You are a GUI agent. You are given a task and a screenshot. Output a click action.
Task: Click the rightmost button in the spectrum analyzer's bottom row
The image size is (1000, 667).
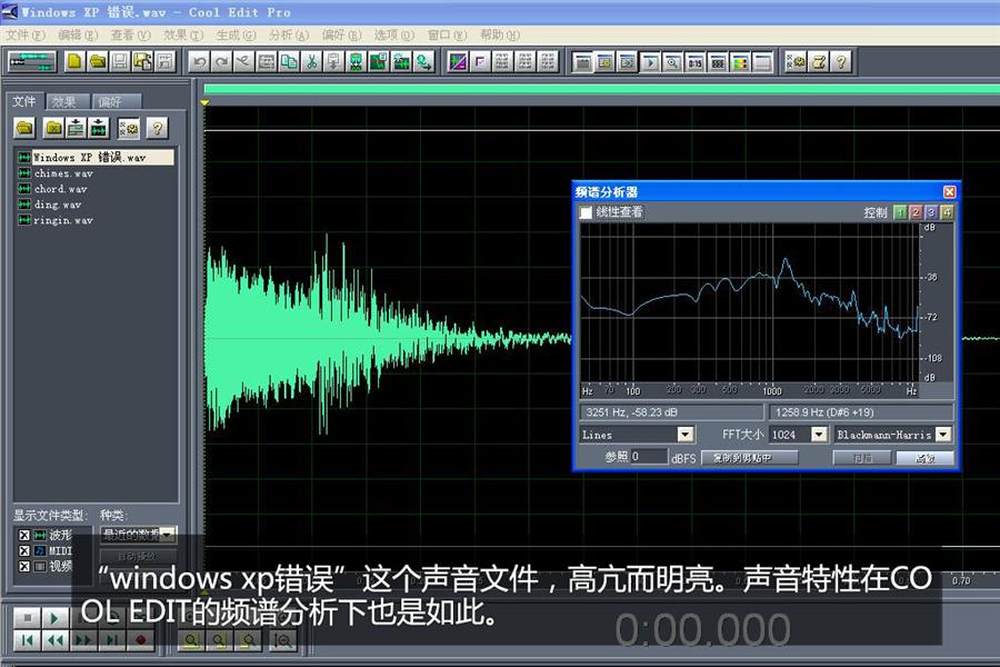click(x=925, y=458)
